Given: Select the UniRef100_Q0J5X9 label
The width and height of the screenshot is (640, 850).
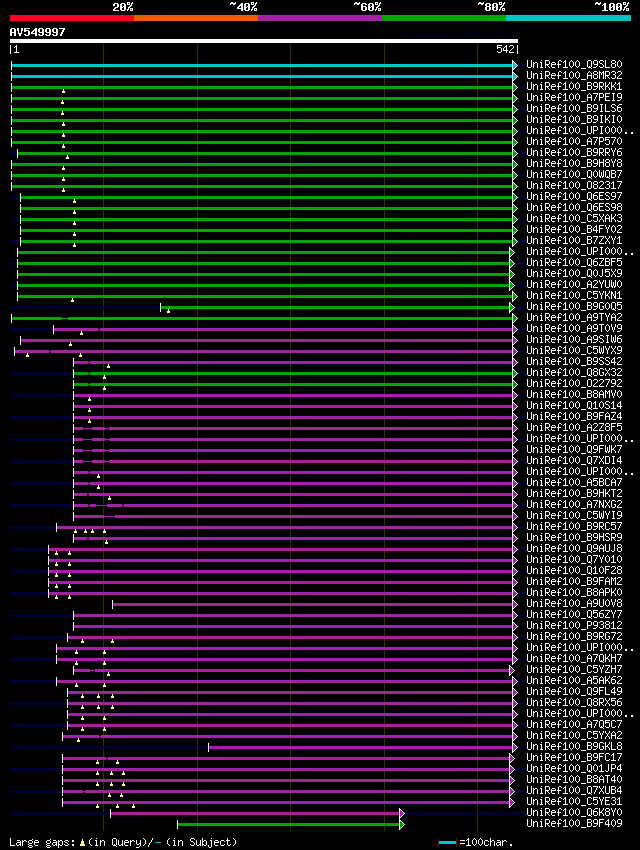Looking at the screenshot, I should (574, 273).
